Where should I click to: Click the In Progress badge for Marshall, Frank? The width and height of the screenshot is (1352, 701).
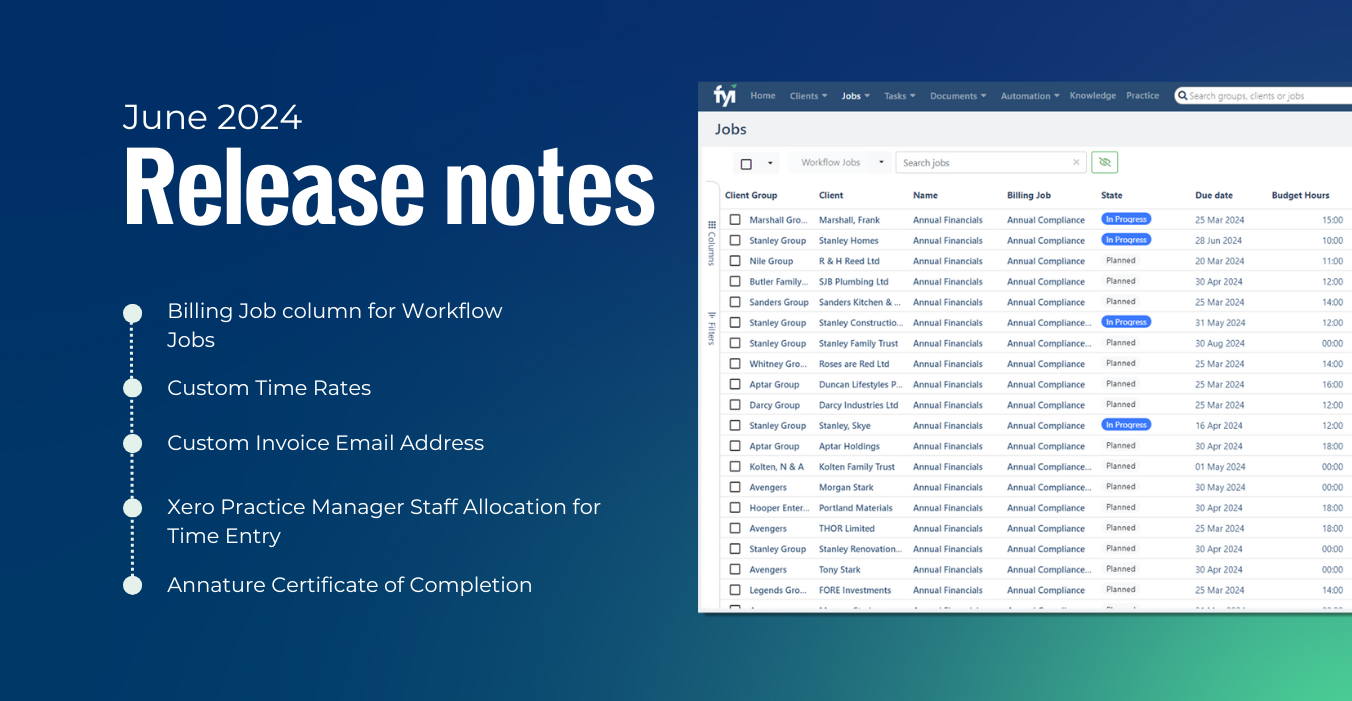pos(1126,219)
